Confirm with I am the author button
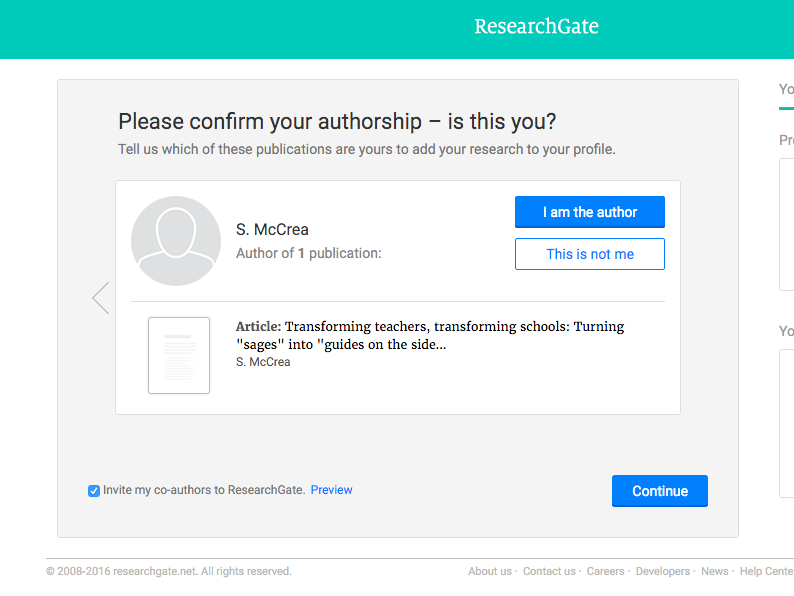 coord(589,212)
